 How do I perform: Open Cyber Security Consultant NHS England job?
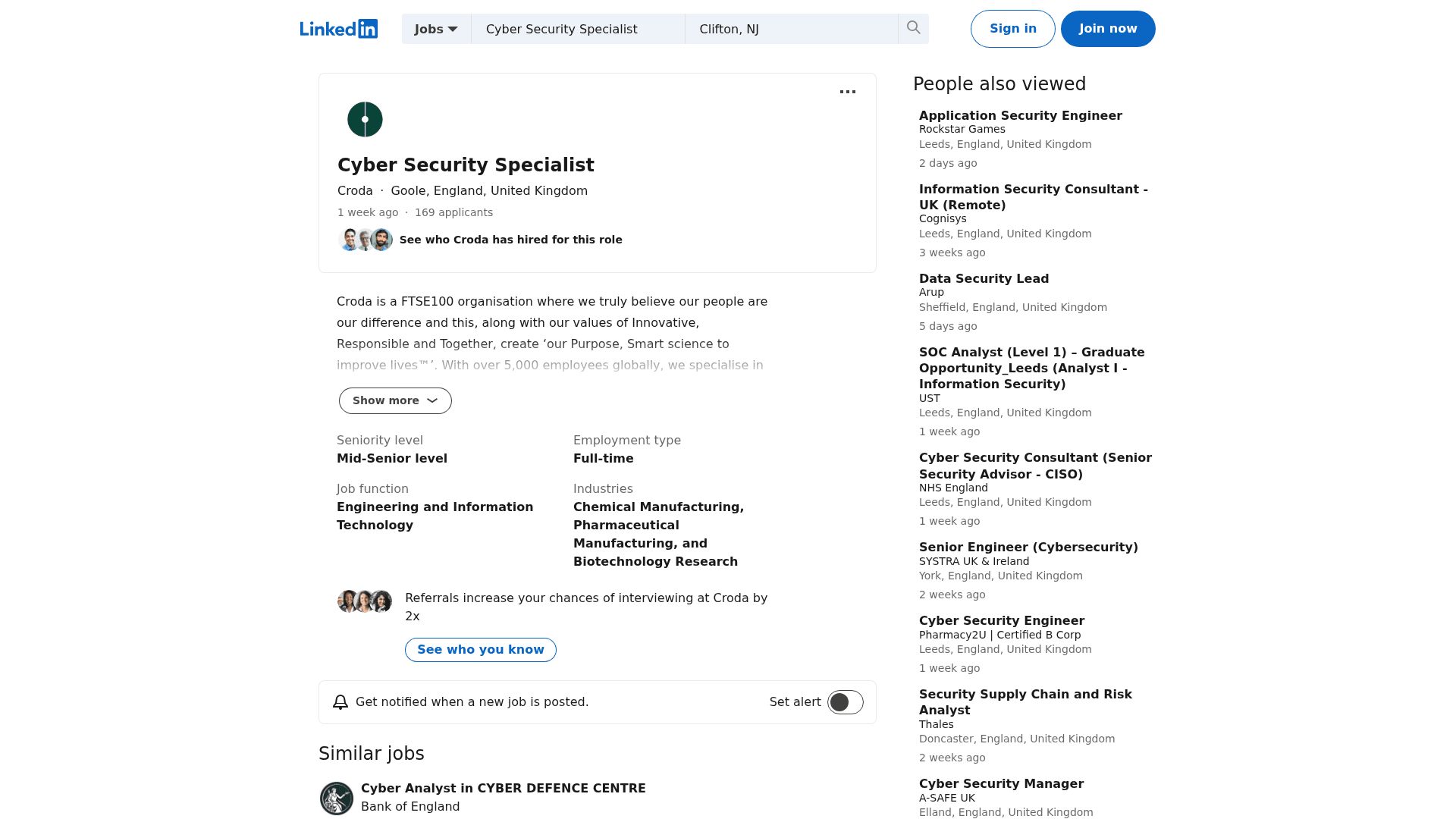pyautogui.click(x=1035, y=466)
